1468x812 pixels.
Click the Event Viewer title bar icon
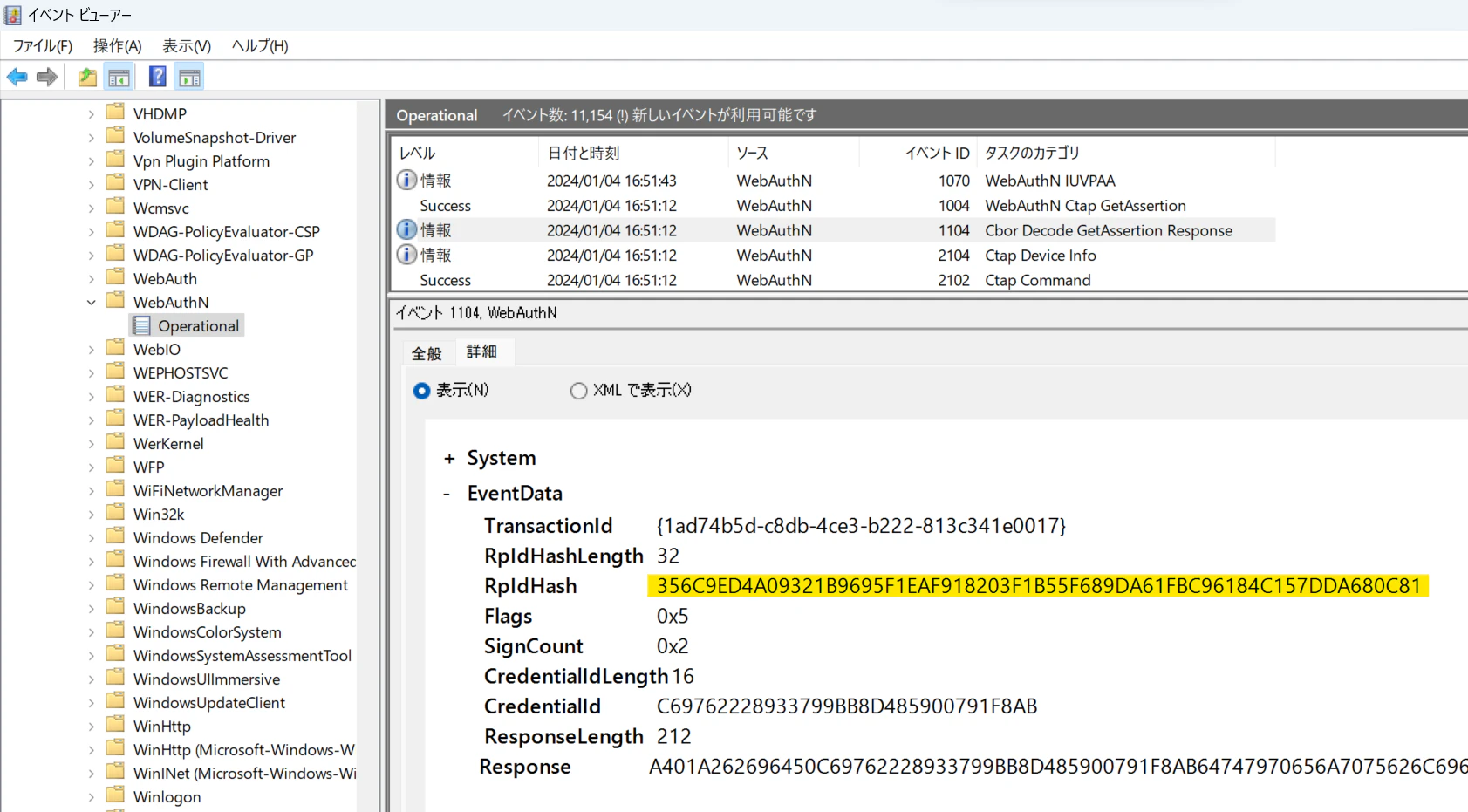pos(12,15)
